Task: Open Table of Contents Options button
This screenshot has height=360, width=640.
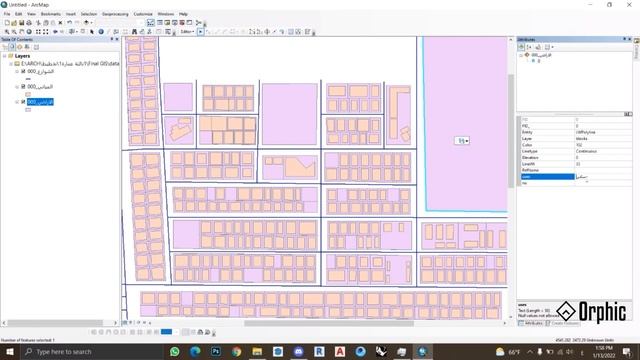Action: coord(36,47)
